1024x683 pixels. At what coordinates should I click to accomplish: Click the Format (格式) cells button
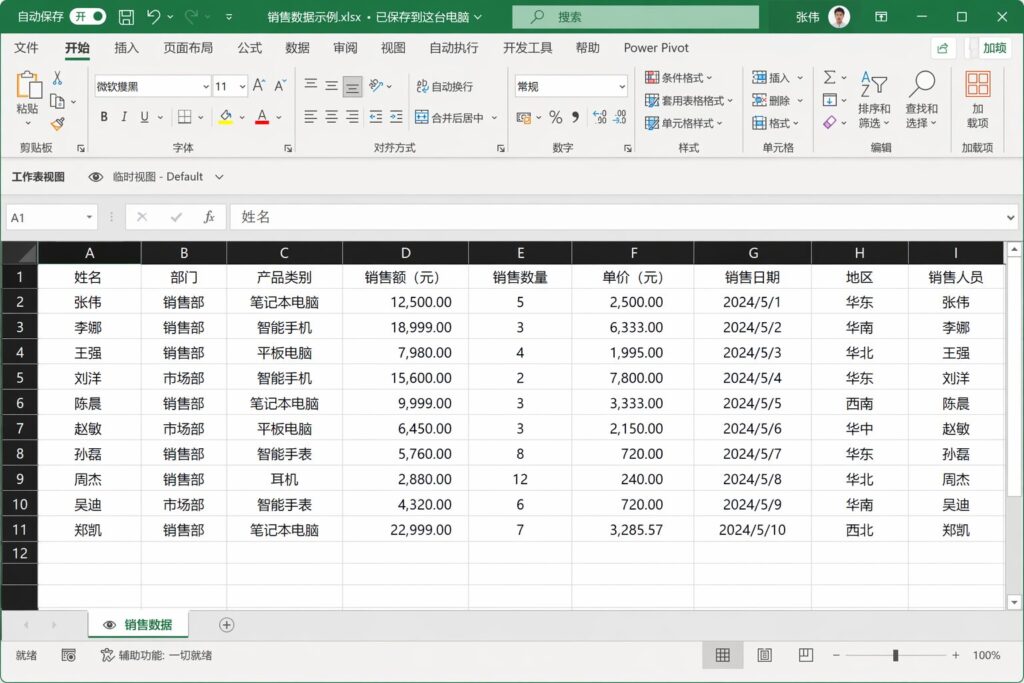(777, 123)
